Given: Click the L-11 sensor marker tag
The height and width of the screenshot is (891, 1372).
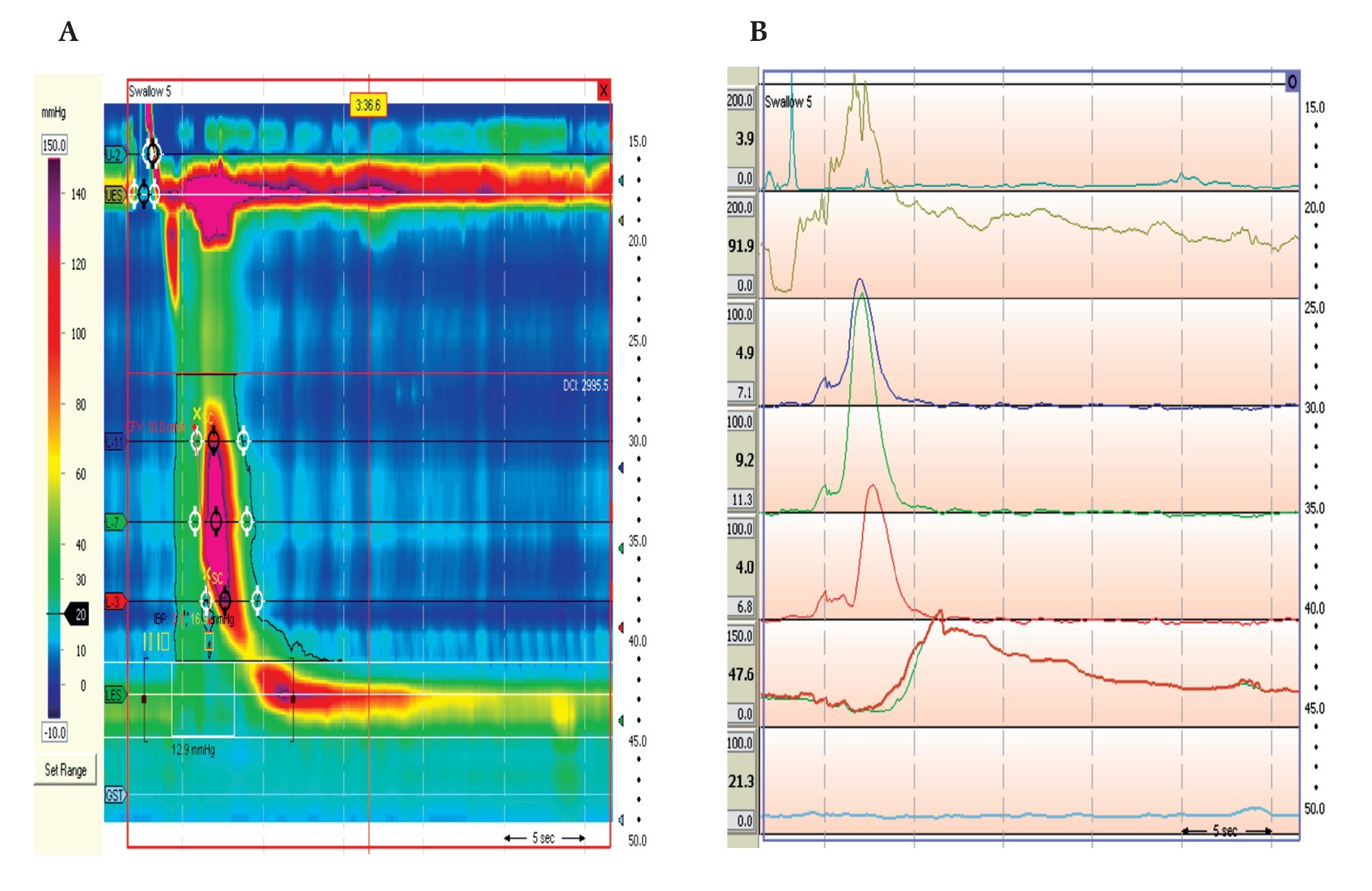Looking at the screenshot, I should 115,442.
